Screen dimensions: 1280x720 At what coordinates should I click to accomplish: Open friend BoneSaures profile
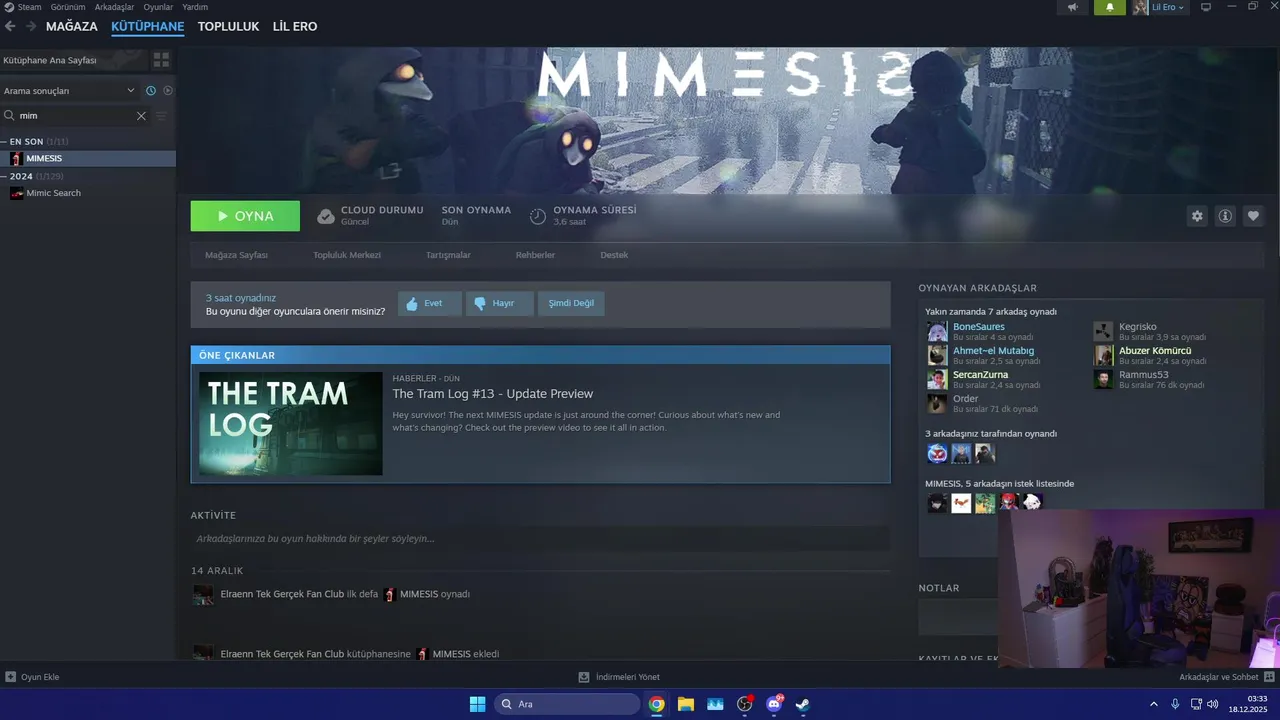pos(979,327)
